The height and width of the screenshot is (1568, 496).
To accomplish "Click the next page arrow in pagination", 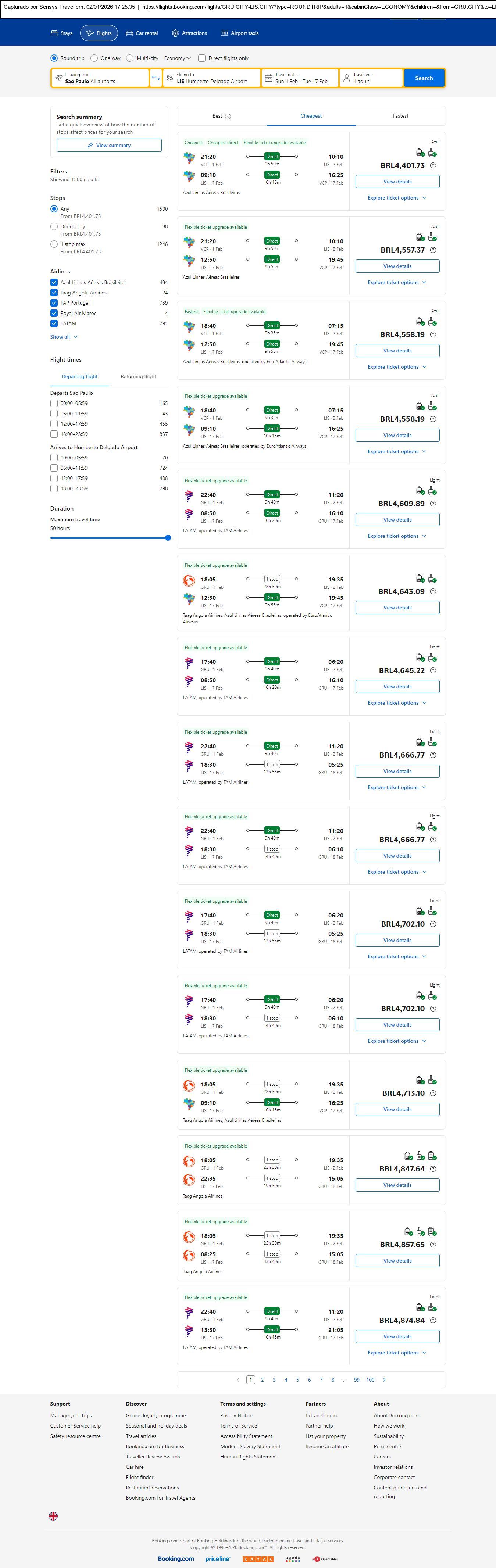I will click(x=384, y=1379).
